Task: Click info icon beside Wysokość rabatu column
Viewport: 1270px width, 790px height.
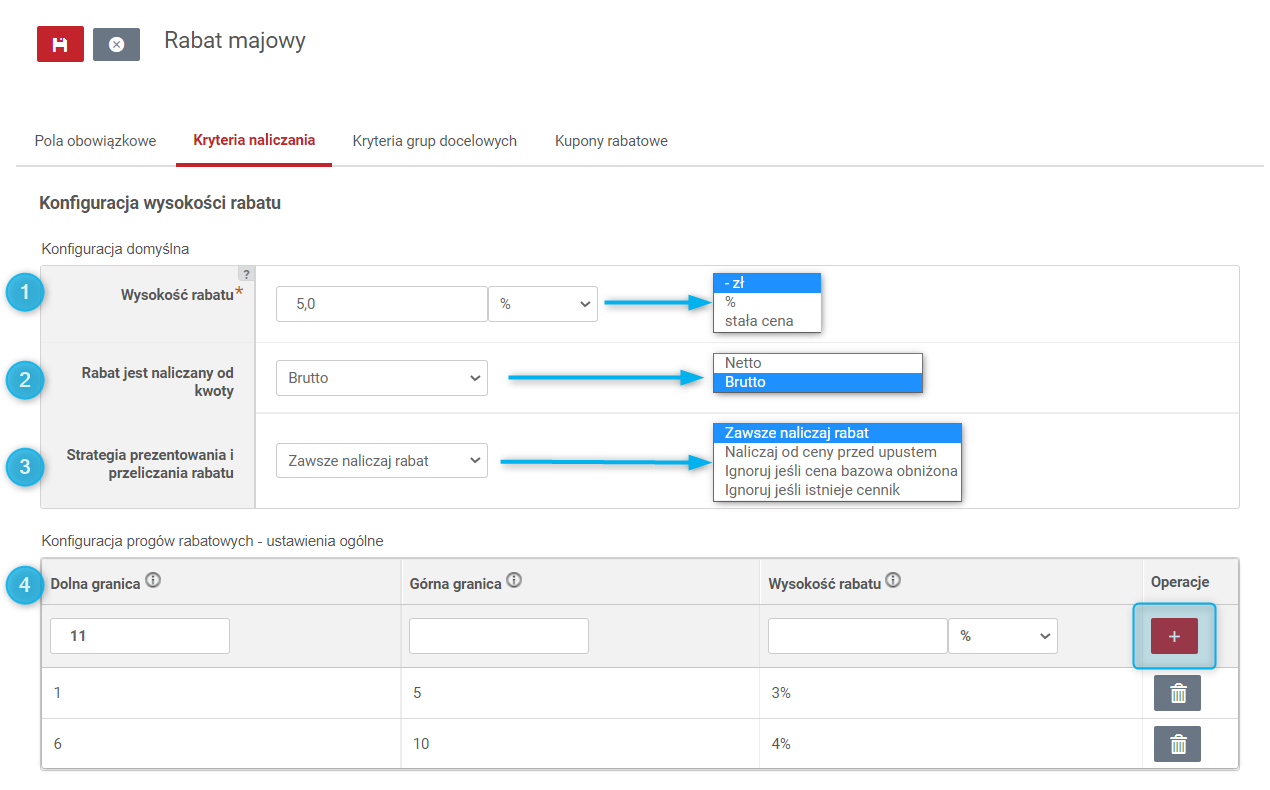Action: pyautogui.click(x=893, y=581)
